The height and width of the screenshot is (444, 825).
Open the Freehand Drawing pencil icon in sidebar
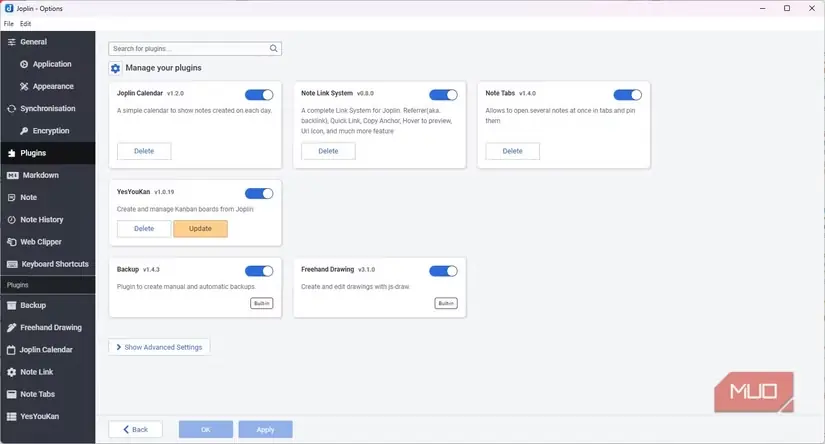pos(12,328)
